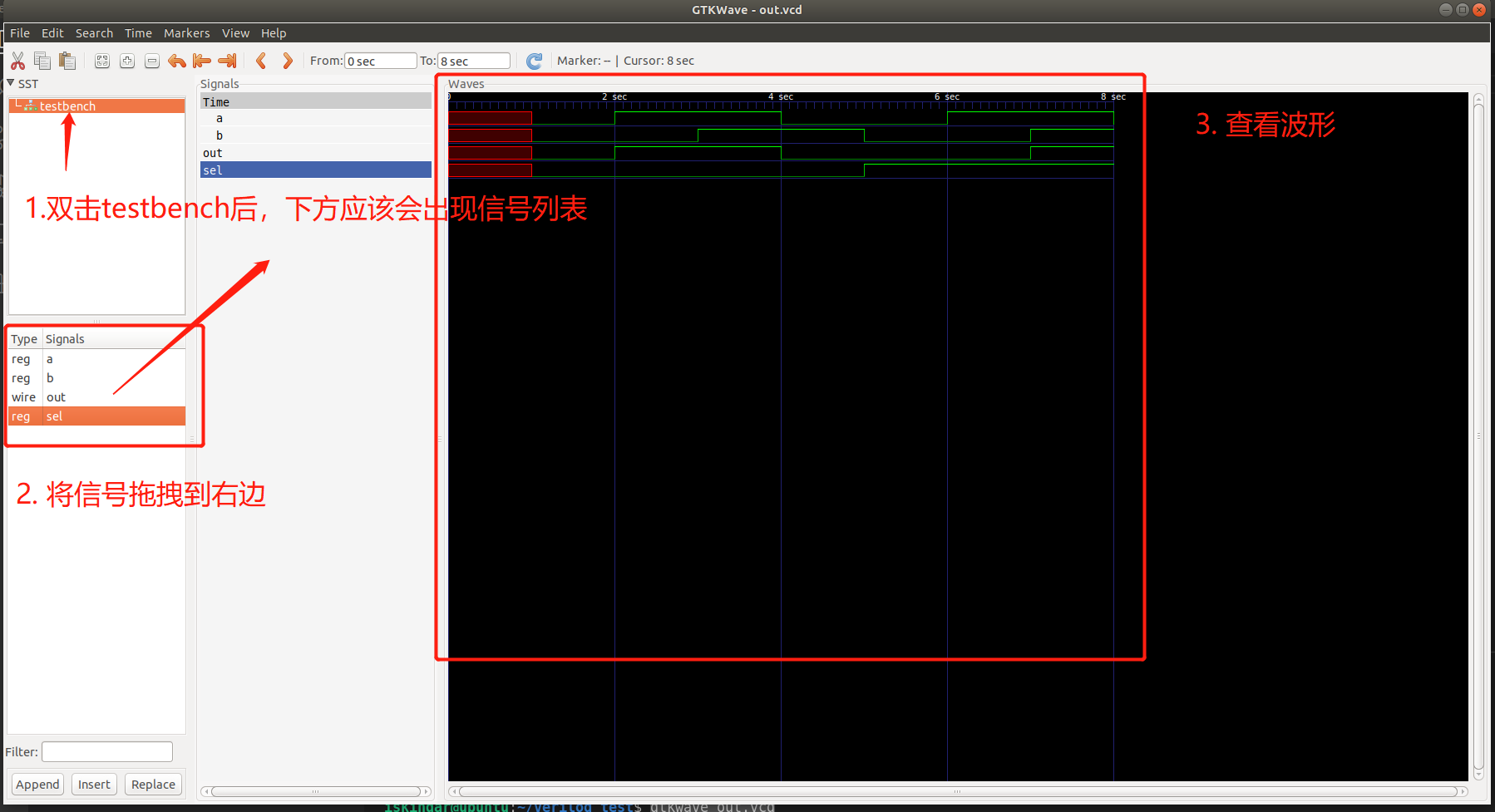Viewport: 1495px width, 812px height.
Task: Click the Filter input field
Action: (107, 751)
